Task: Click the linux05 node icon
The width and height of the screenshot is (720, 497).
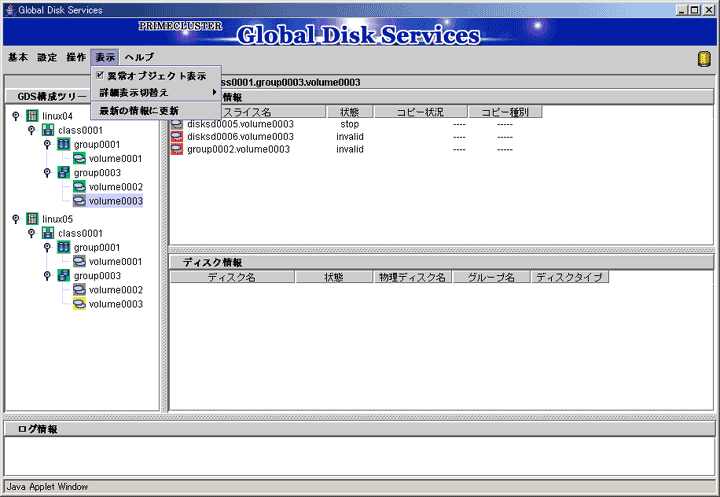Action: (32, 219)
